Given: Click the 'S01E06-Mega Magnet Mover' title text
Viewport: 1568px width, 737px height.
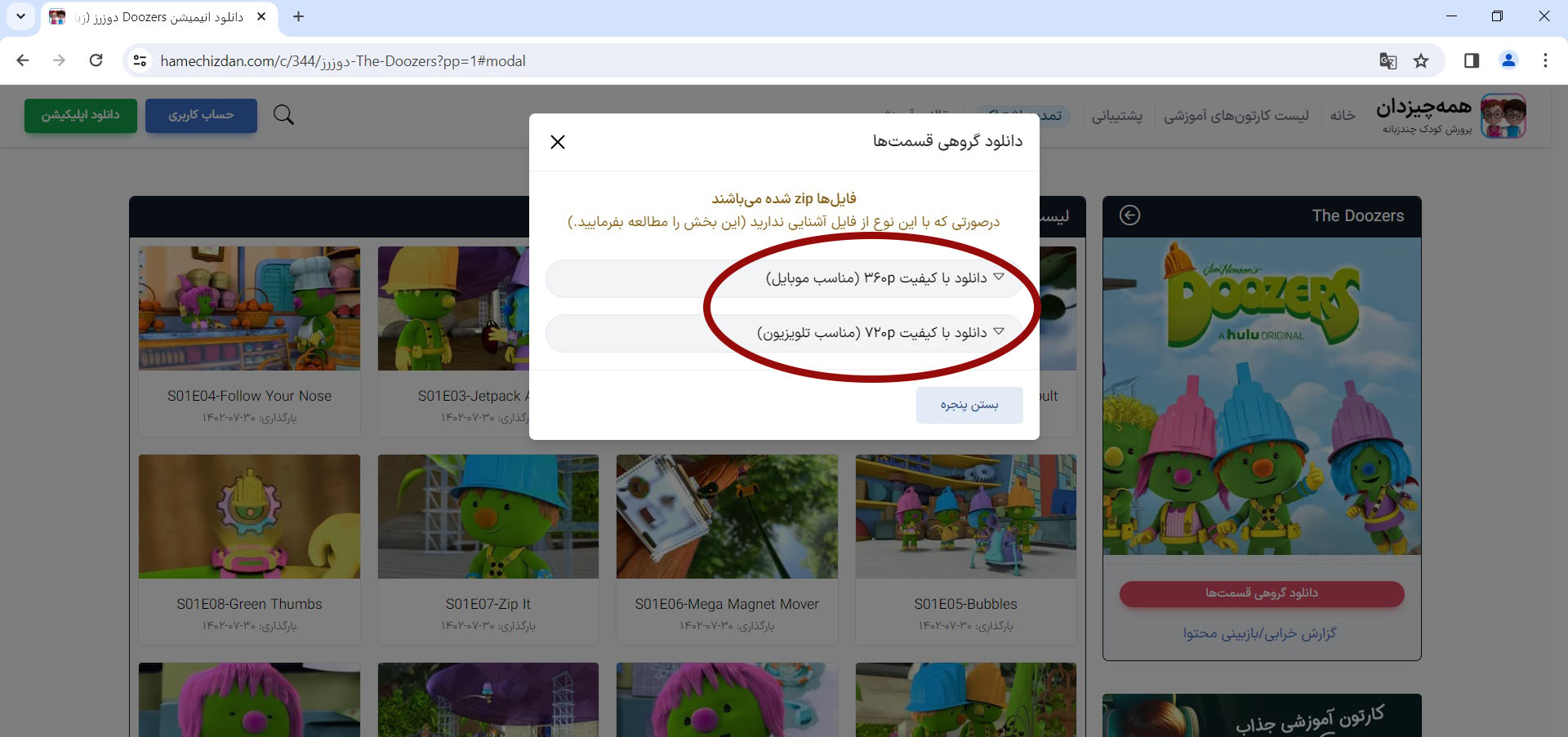Looking at the screenshot, I should (727, 604).
